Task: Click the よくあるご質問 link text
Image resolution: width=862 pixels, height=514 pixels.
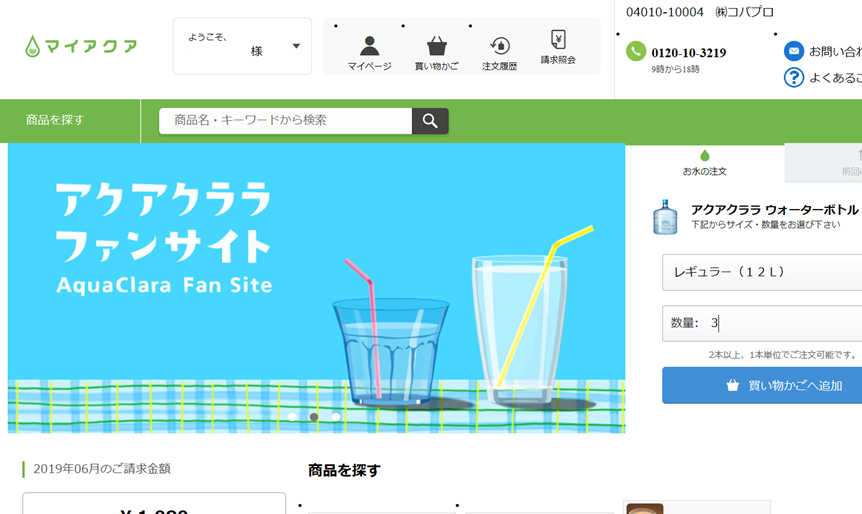Action: click(x=835, y=78)
